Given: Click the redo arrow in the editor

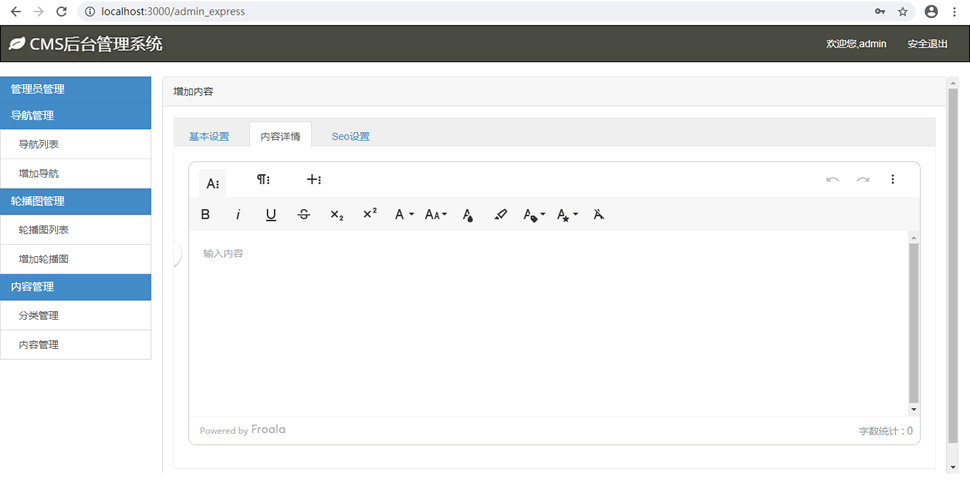Looking at the screenshot, I should 863,179.
